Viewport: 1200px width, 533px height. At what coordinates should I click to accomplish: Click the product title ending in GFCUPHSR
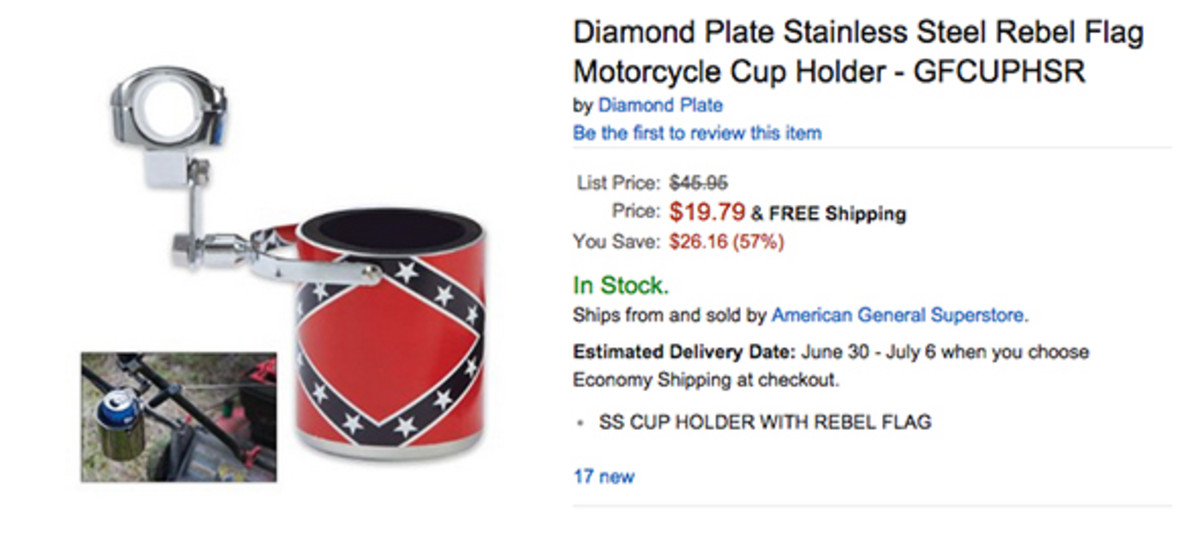857,52
